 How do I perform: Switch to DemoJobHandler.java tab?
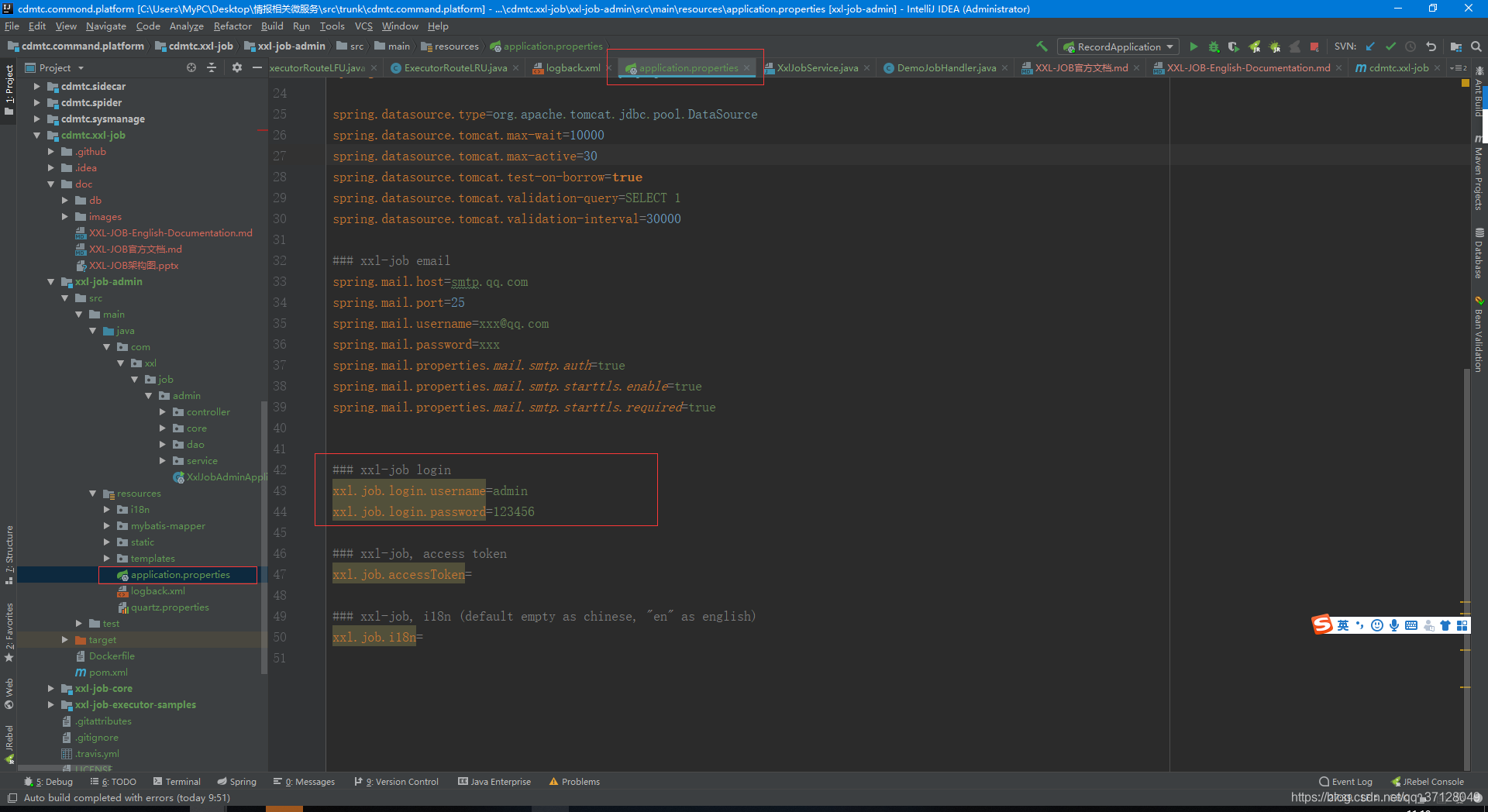(946, 67)
